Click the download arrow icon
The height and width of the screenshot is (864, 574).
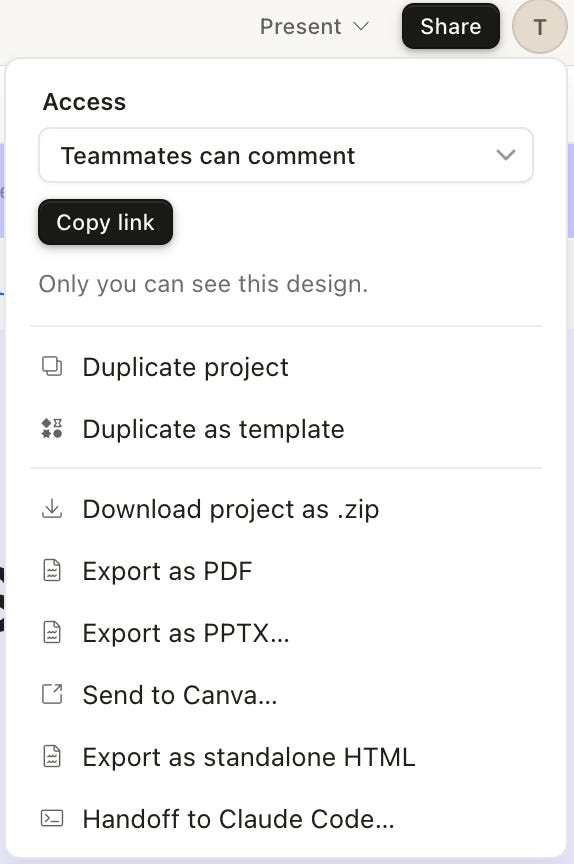click(52, 509)
